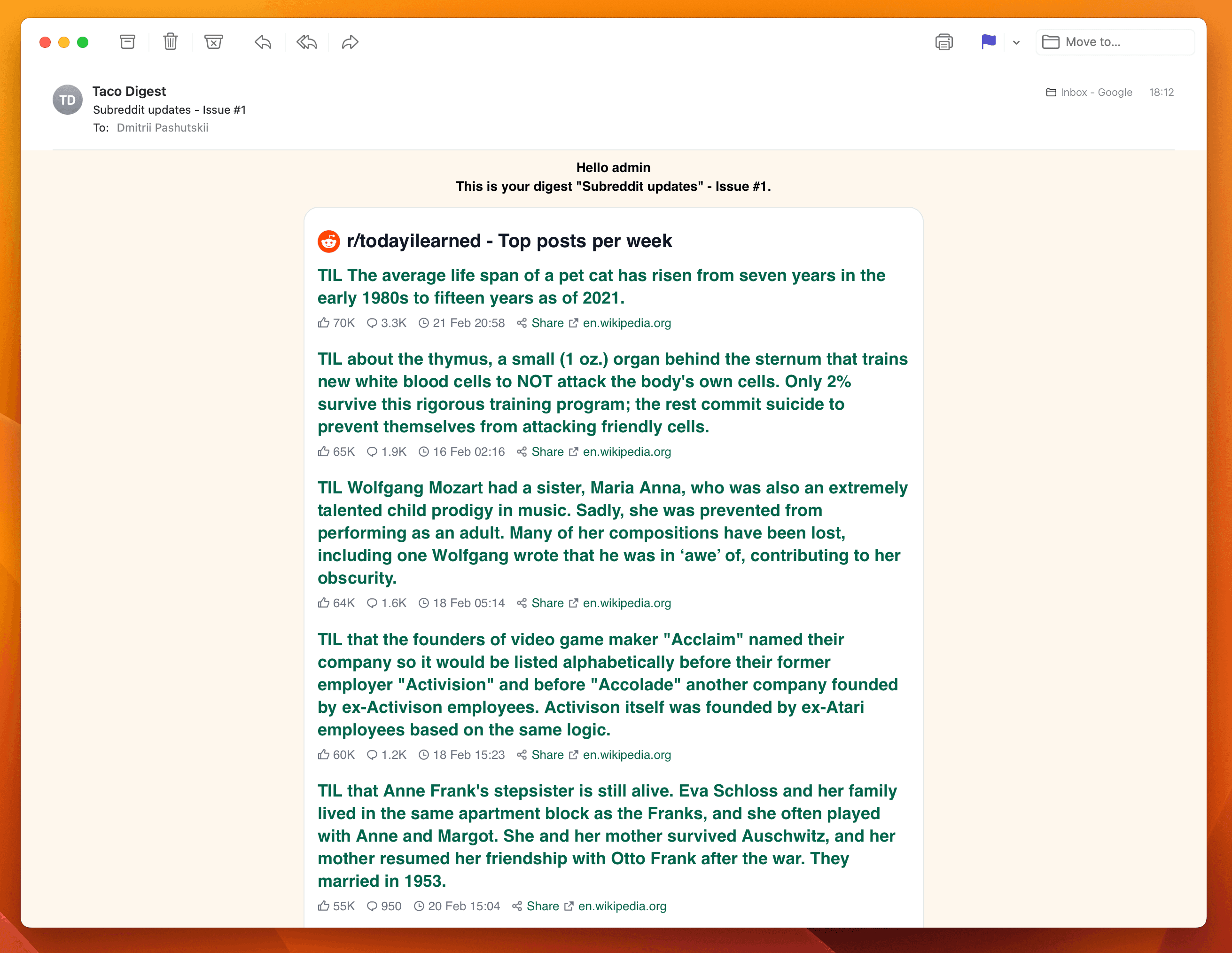Print this email using the printer icon

[944, 42]
